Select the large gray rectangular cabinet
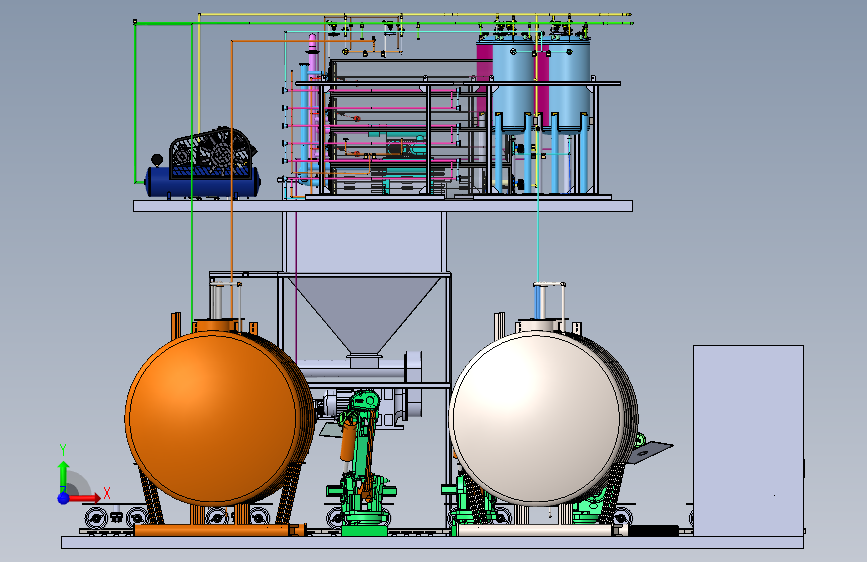This screenshot has height=562, width=867. point(748,441)
